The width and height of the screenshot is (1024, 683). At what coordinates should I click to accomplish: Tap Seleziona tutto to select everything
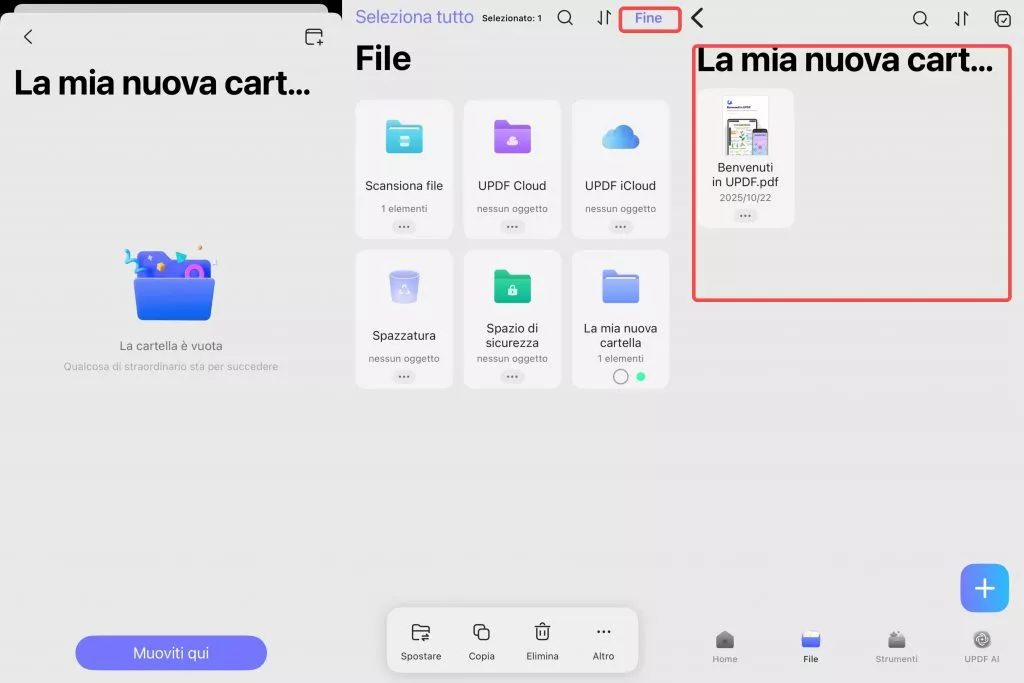pyautogui.click(x=414, y=16)
